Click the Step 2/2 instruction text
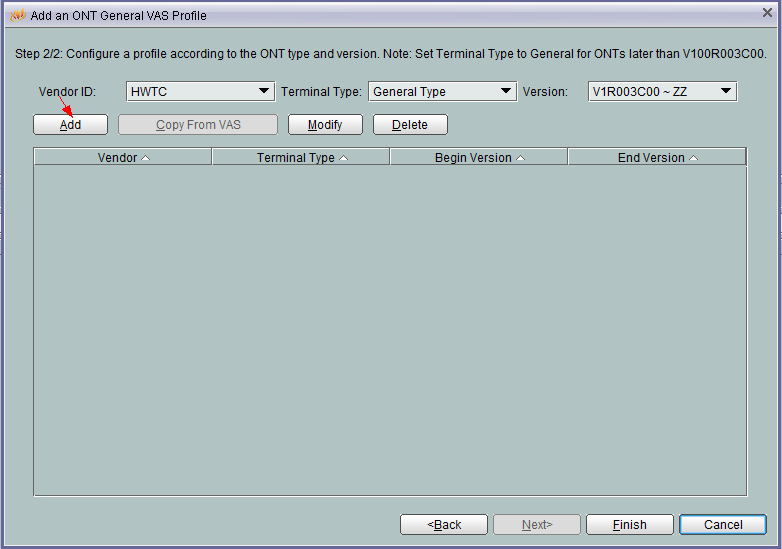The width and height of the screenshot is (782, 549). (390, 53)
